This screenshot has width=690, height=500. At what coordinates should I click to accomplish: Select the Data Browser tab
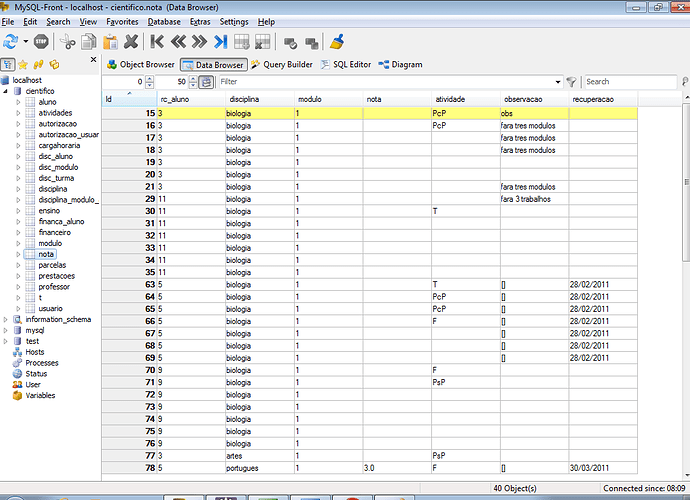point(214,65)
